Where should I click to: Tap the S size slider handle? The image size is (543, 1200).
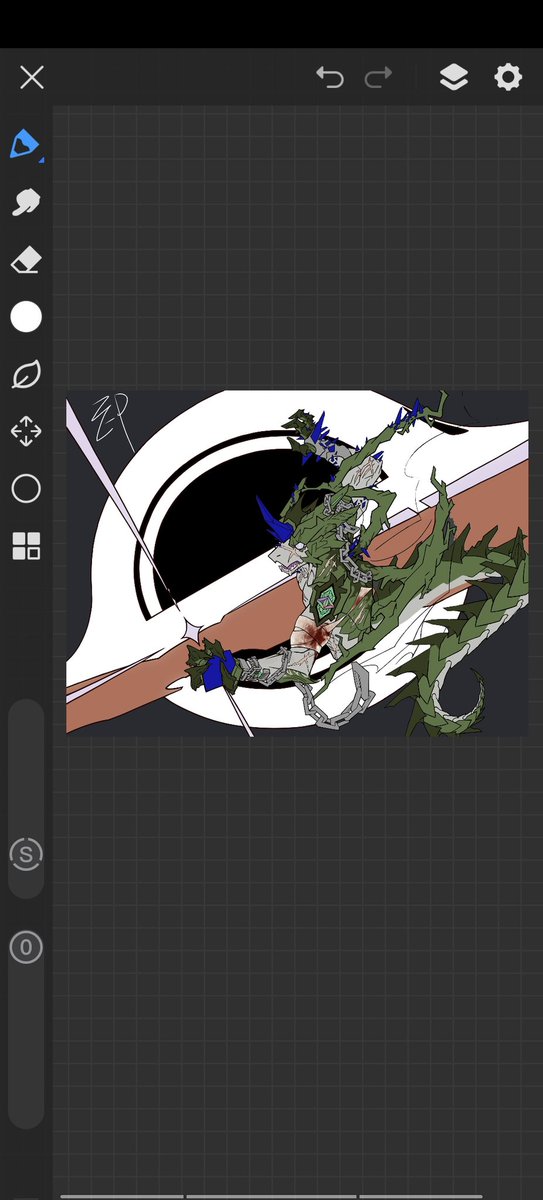26,854
